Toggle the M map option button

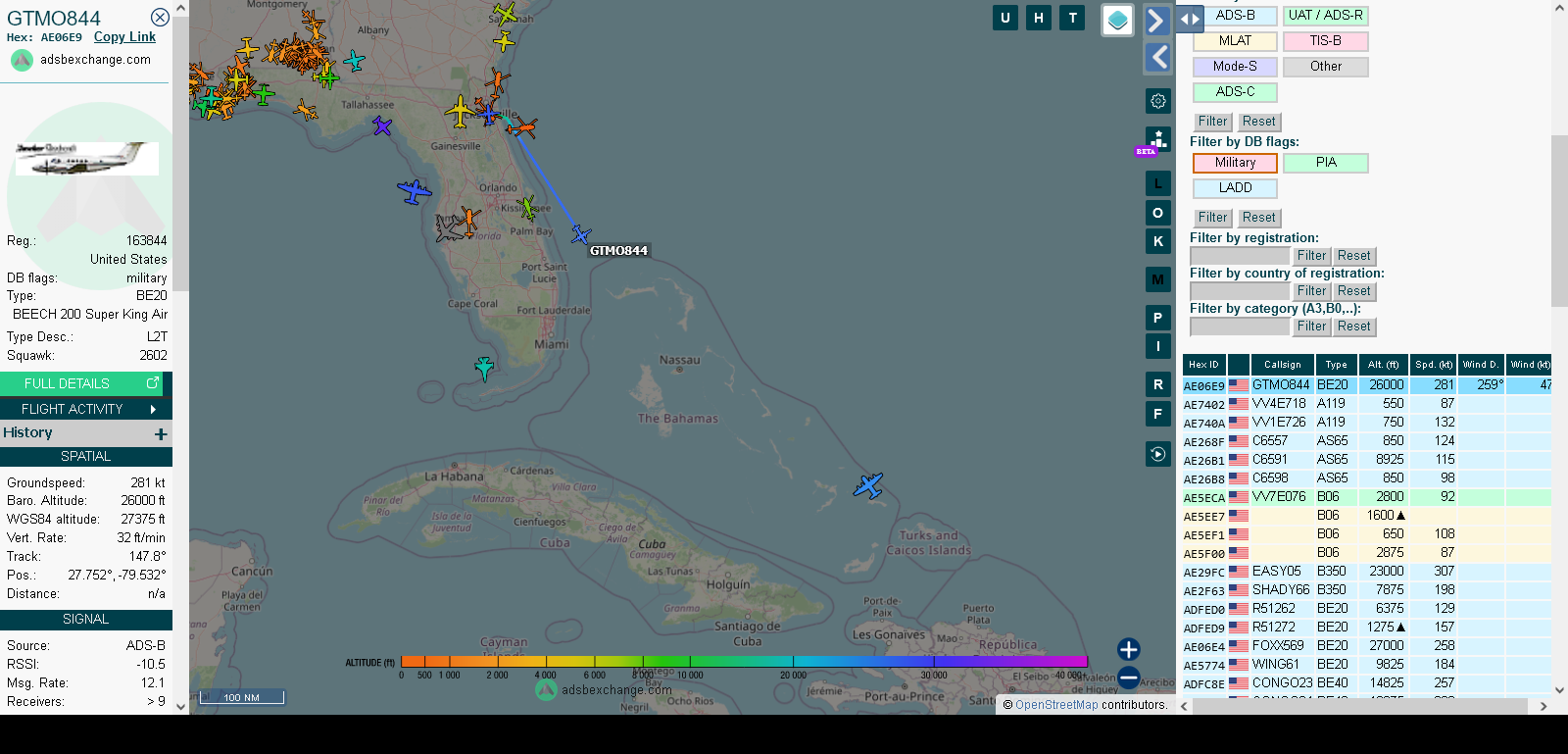pyautogui.click(x=1158, y=279)
